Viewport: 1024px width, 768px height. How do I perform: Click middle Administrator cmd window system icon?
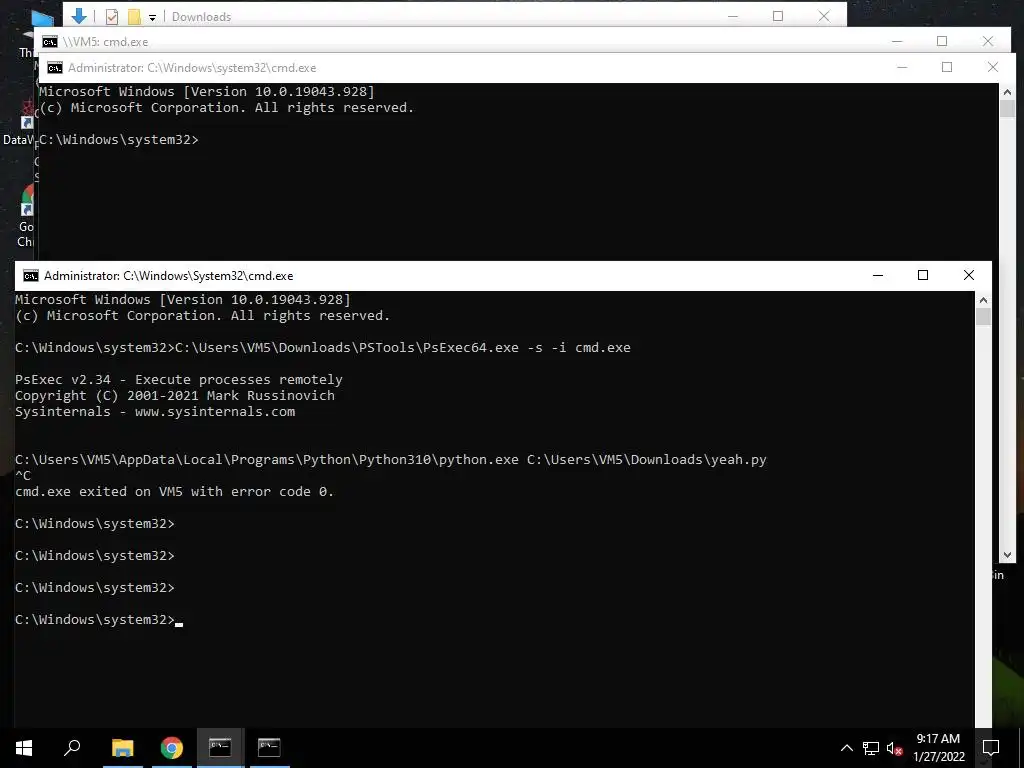pyautogui.click(x=55, y=68)
